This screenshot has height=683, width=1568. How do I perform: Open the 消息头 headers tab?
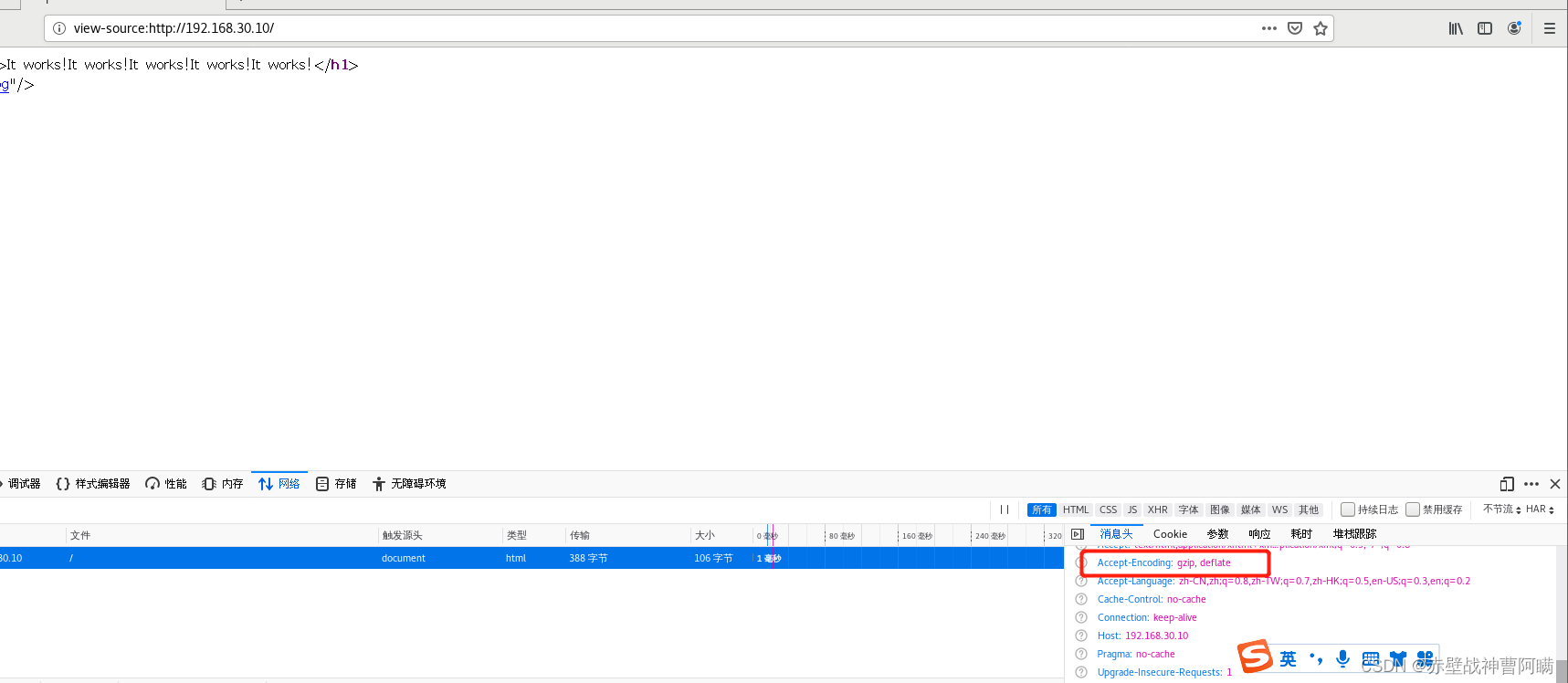tap(1116, 534)
